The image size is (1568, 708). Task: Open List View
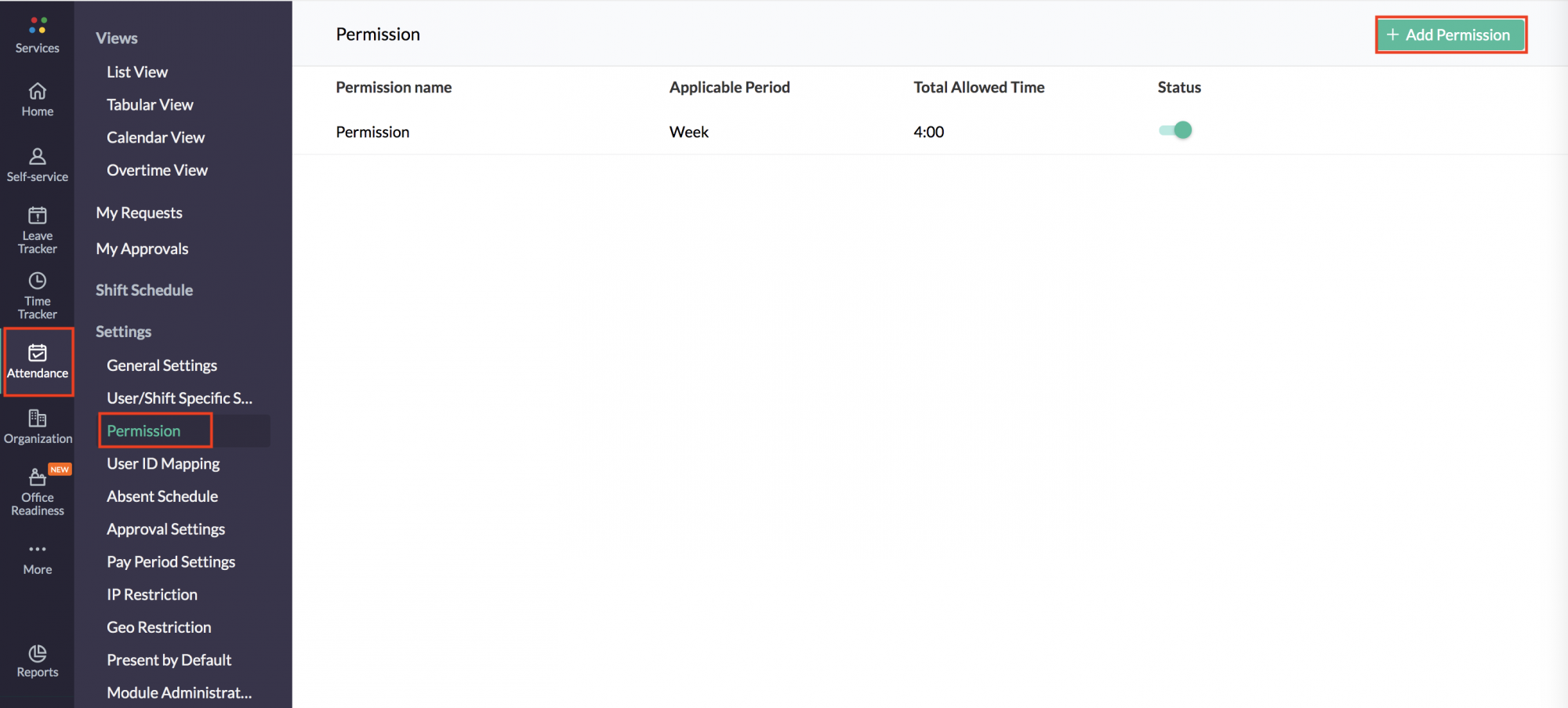pos(137,72)
